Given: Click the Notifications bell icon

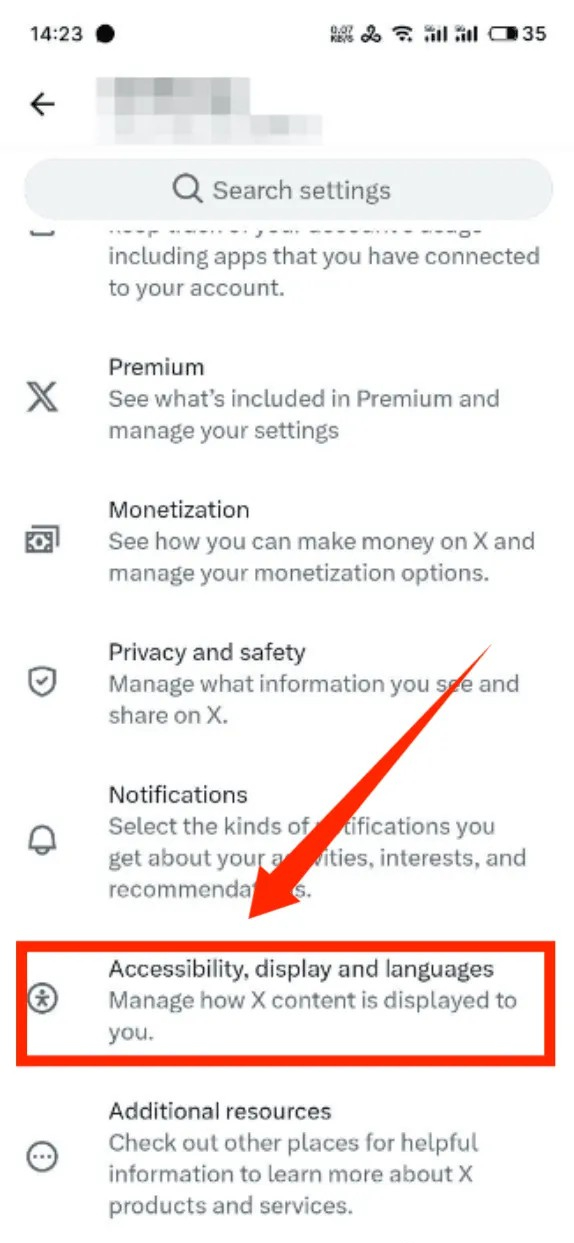Looking at the screenshot, I should pyautogui.click(x=42, y=841).
